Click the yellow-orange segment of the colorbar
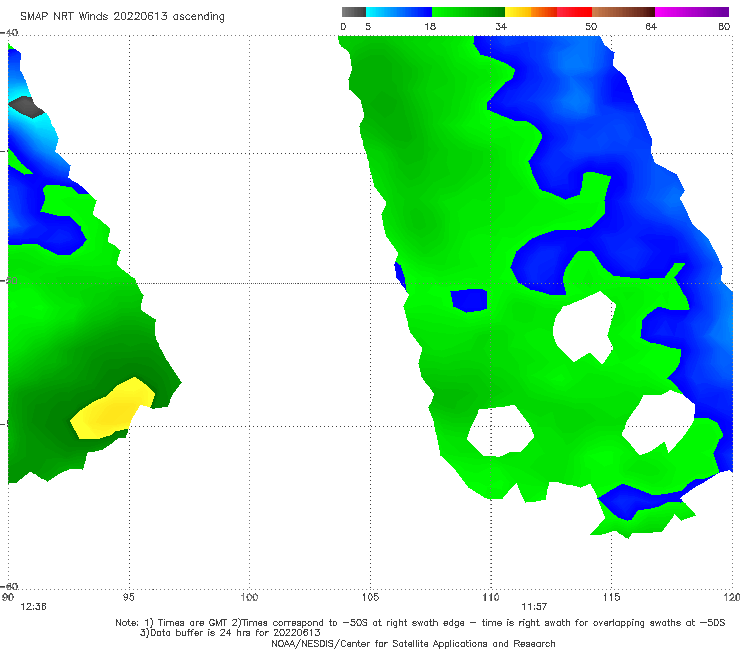The width and height of the screenshot is (740, 650). [531, 12]
